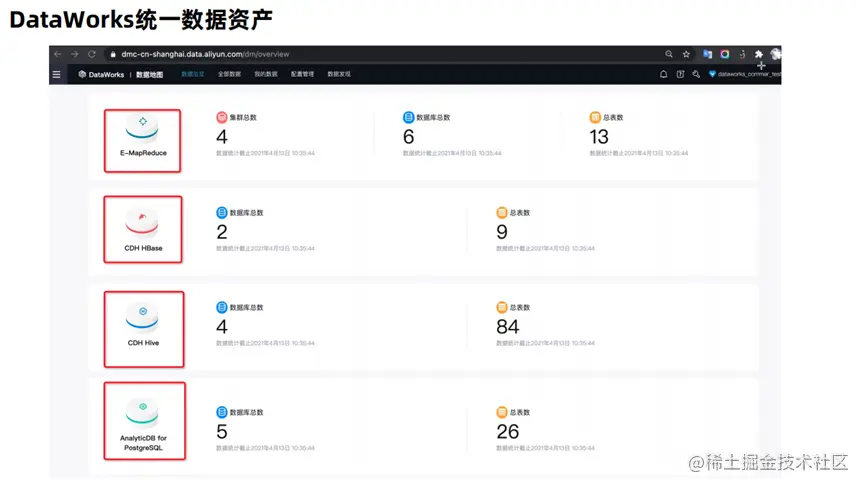The width and height of the screenshot is (865, 489).
Task: Click the E-MapReduce 集群总数 icon
Action: tap(221, 117)
